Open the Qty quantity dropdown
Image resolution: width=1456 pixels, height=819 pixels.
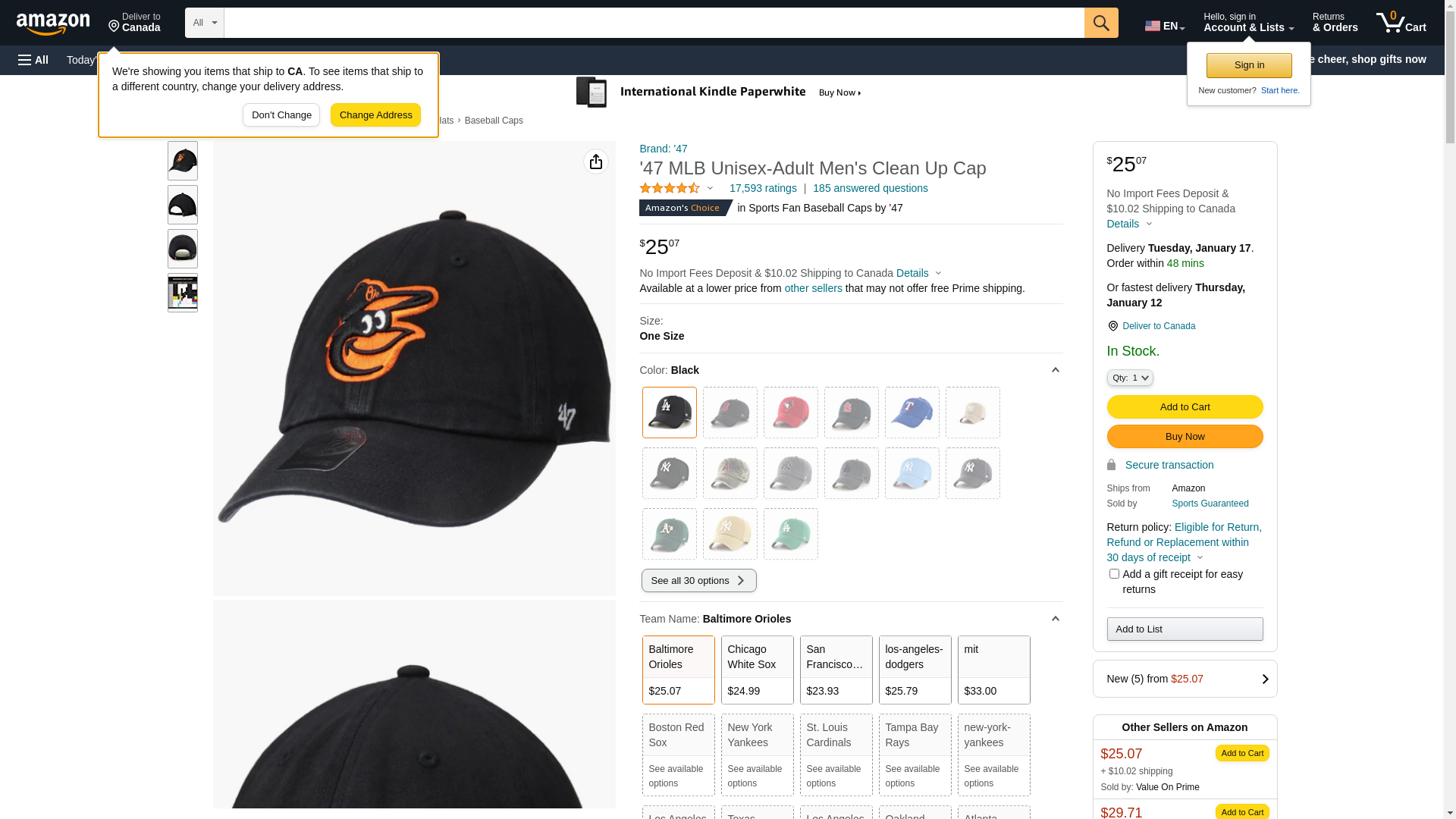click(1130, 378)
